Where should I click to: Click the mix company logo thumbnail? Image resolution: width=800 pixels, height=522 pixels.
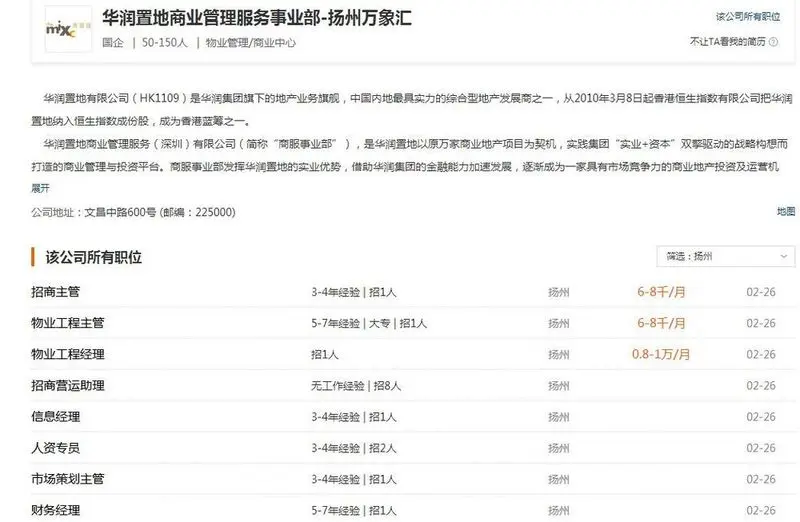(68, 29)
